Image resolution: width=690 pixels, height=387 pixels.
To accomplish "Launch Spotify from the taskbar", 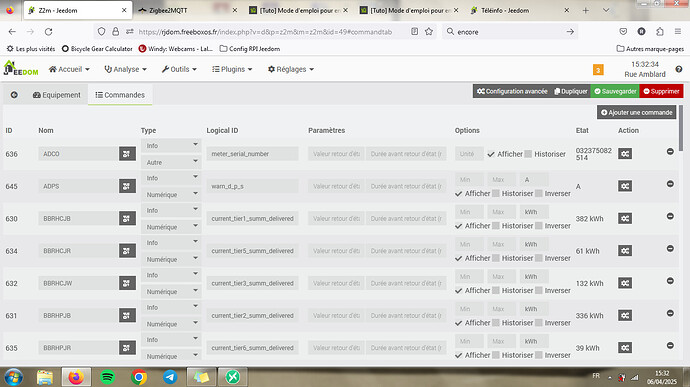I will click(x=107, y=377).
